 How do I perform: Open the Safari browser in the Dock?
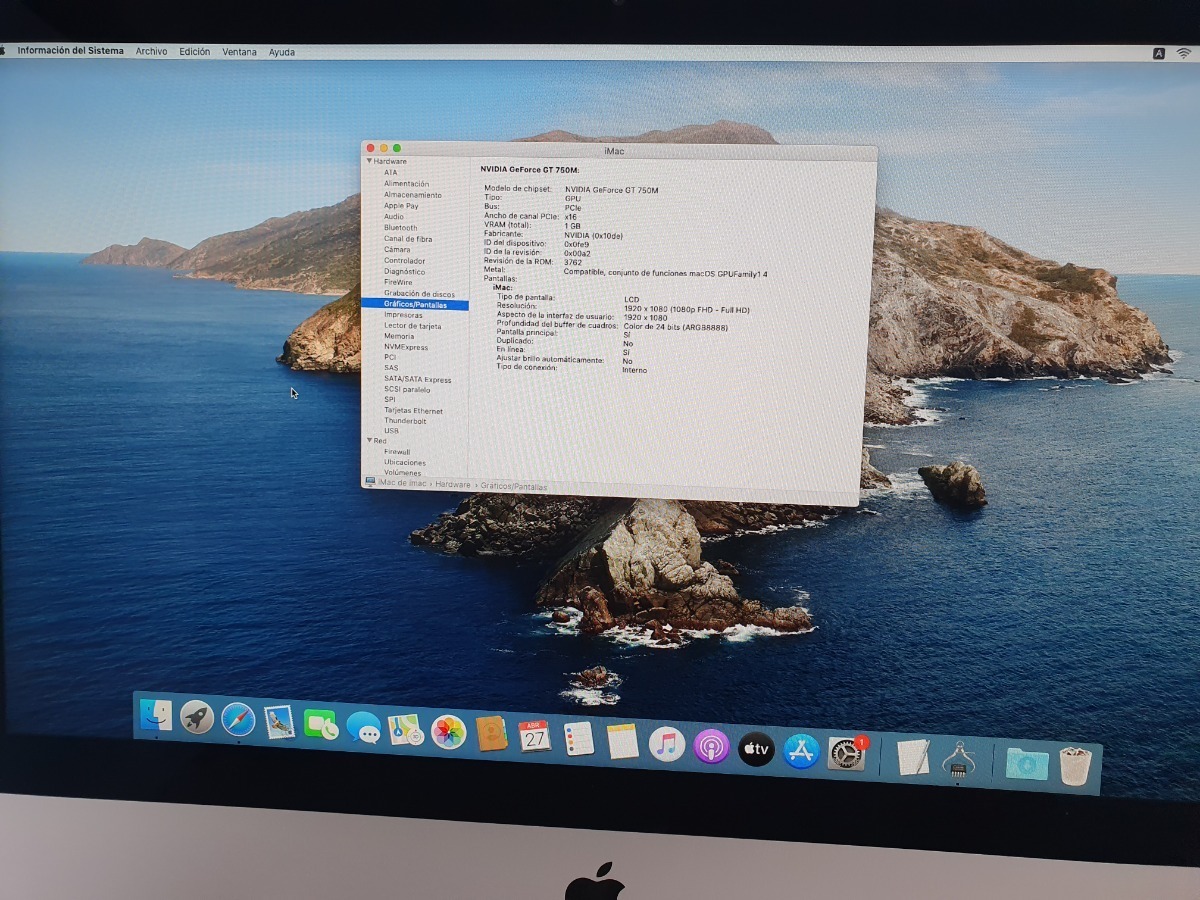tap(238, 719)
